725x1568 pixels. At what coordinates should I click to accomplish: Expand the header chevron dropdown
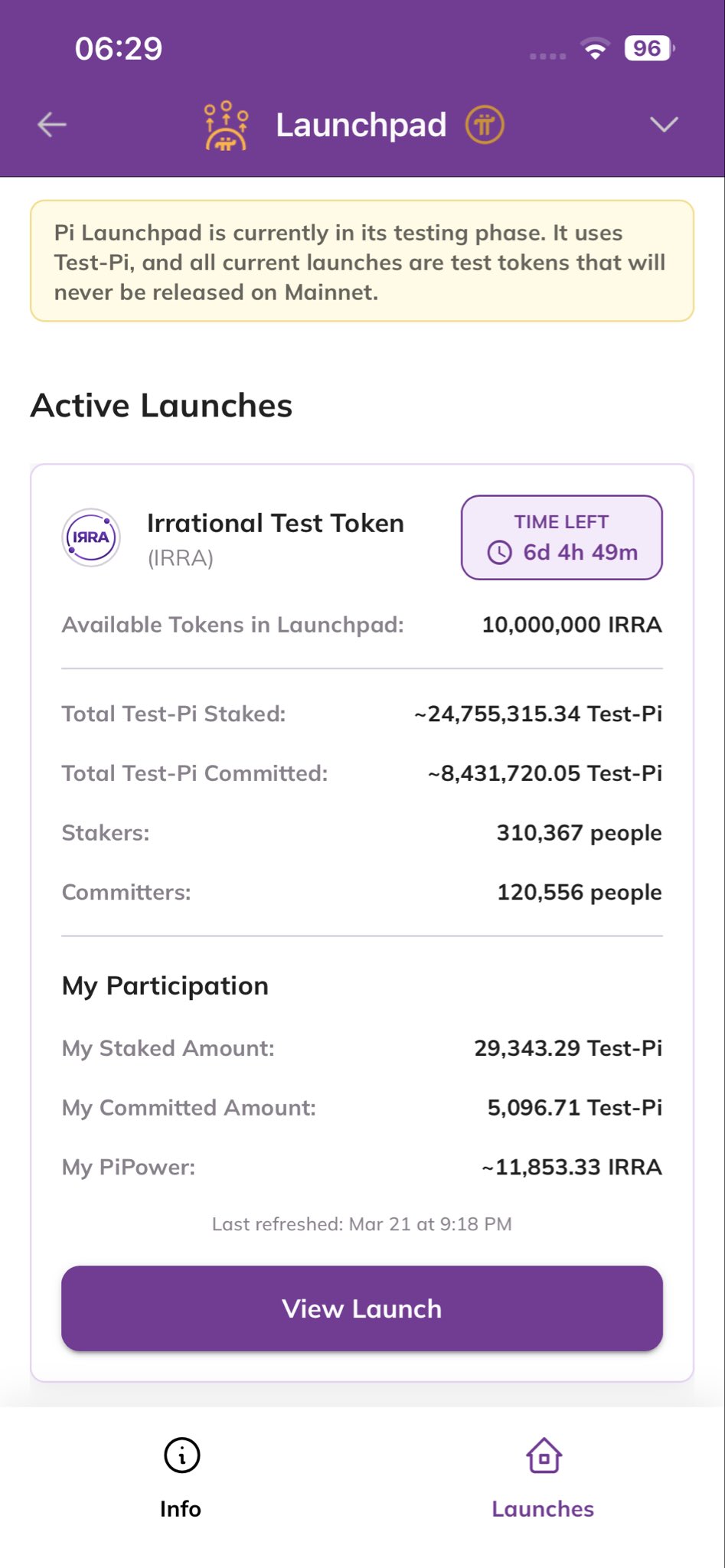click(663, 124)
